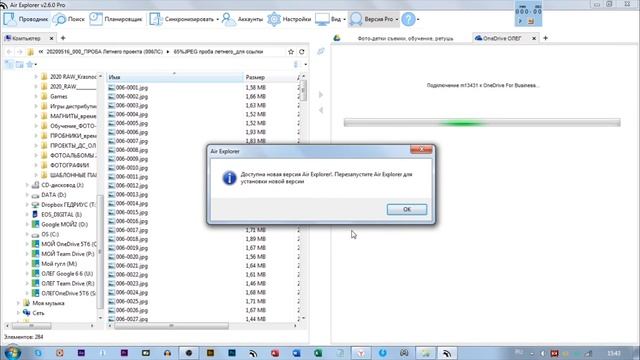
Task: Click the OneDrive connection progress bar
Action: click(x=482, y=122)
